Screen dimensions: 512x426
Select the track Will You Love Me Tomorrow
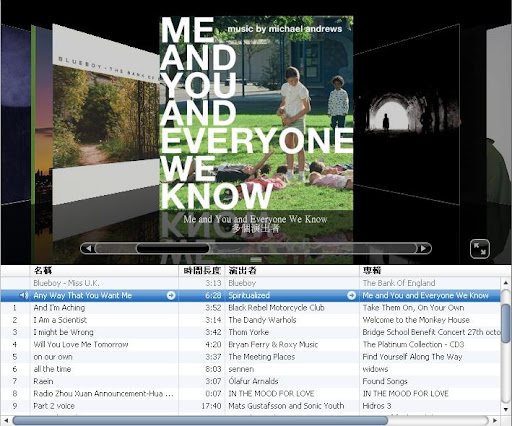(81, 344)
